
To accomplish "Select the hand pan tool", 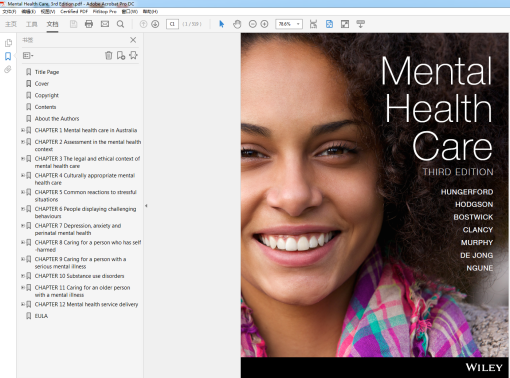I will point(237,24).
